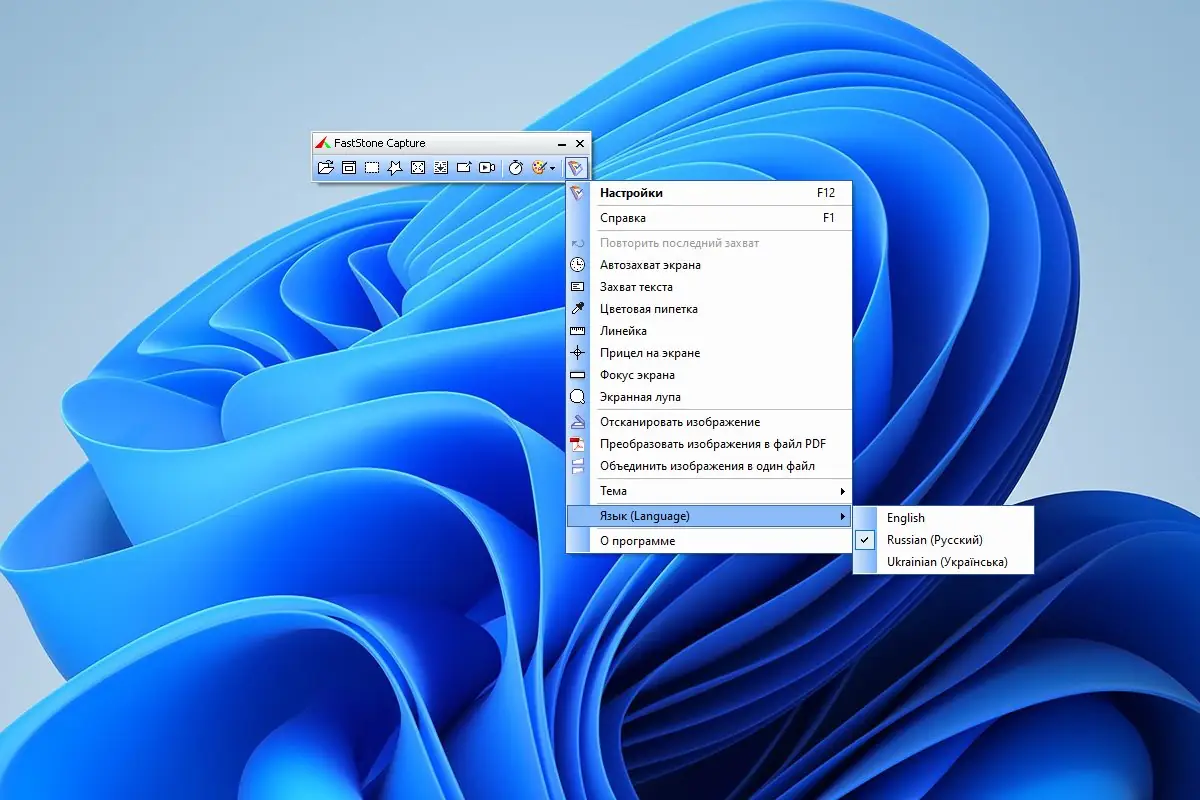Open the capture delay timer
Screen dimensions: 1200x800
[515, 168]
